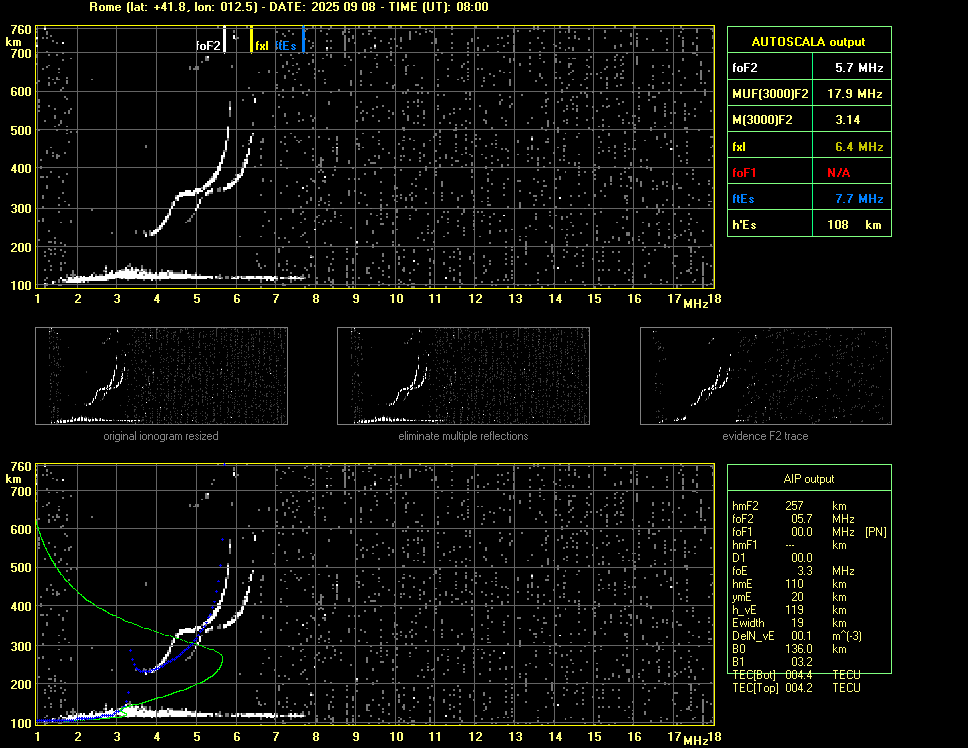Select the h'Es value 108 km

click(x=854, y=225)
